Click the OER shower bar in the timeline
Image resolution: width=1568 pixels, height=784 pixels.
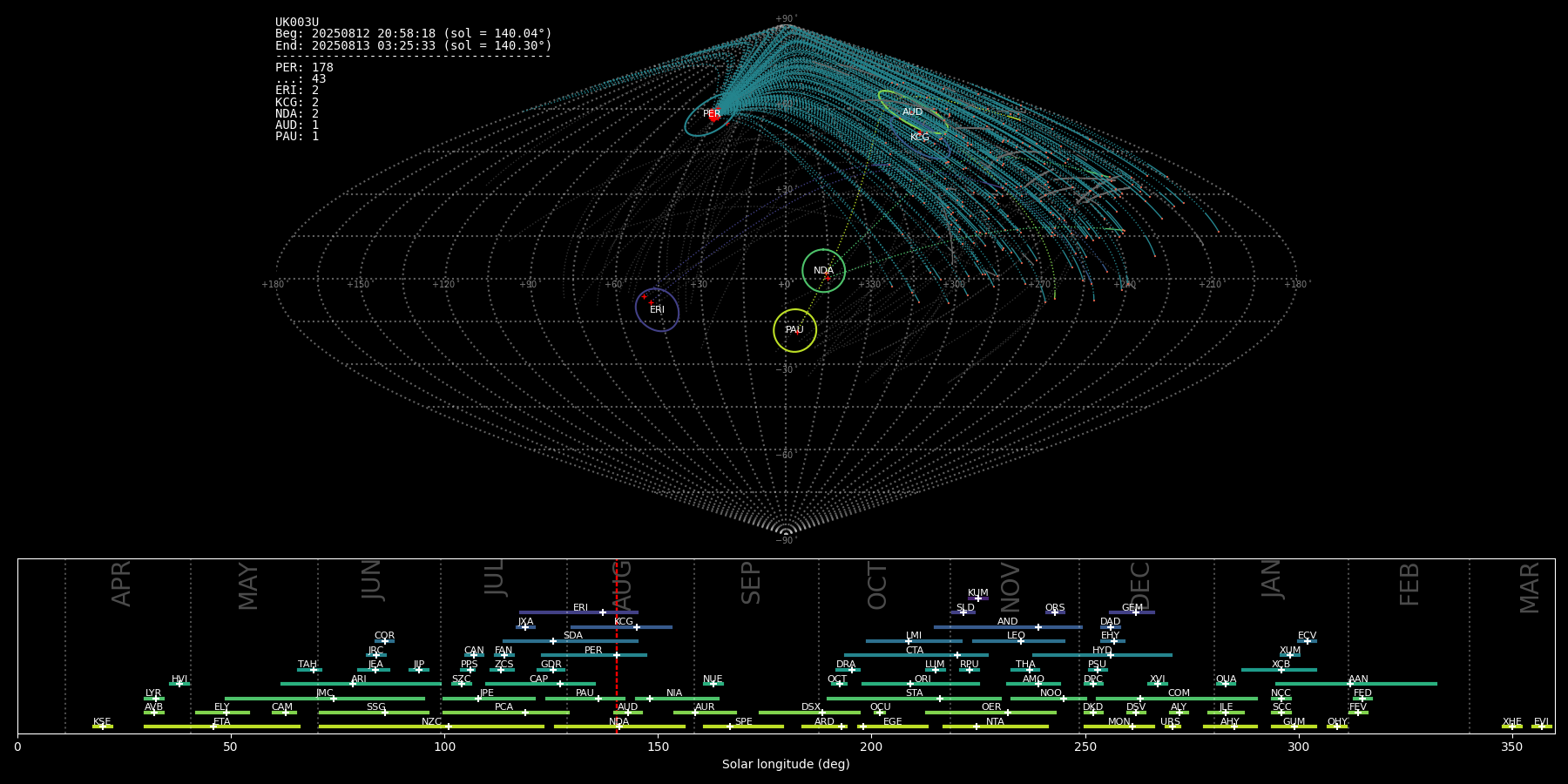tap(990, 712)
